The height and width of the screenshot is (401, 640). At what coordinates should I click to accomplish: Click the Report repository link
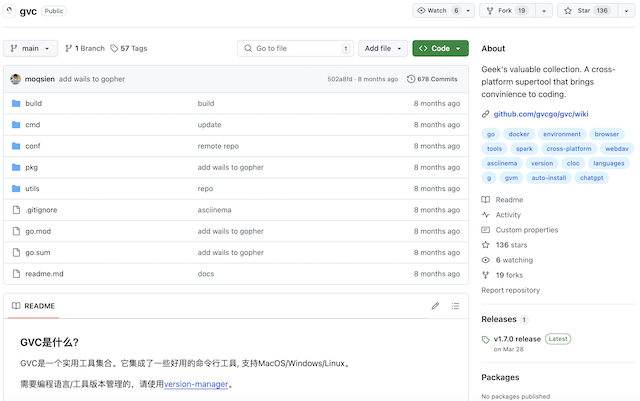click(x=510, y=290)
